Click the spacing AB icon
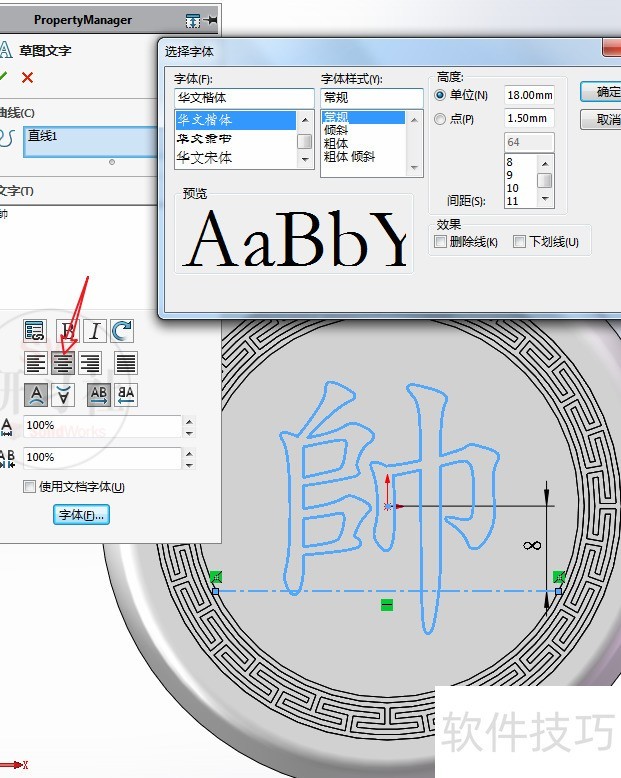 (x=7, y=458)
